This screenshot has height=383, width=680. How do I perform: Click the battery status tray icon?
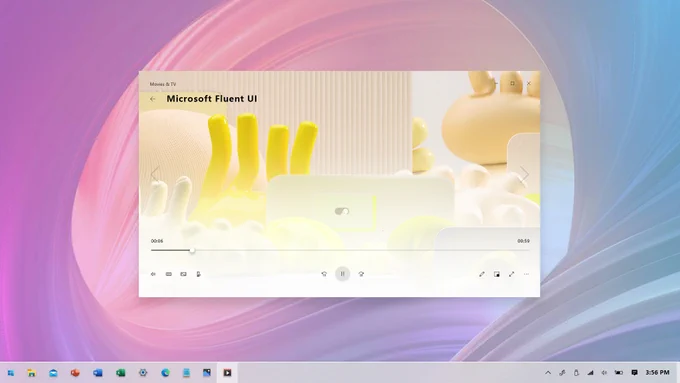pyautogui.click(x=619, y=373)
